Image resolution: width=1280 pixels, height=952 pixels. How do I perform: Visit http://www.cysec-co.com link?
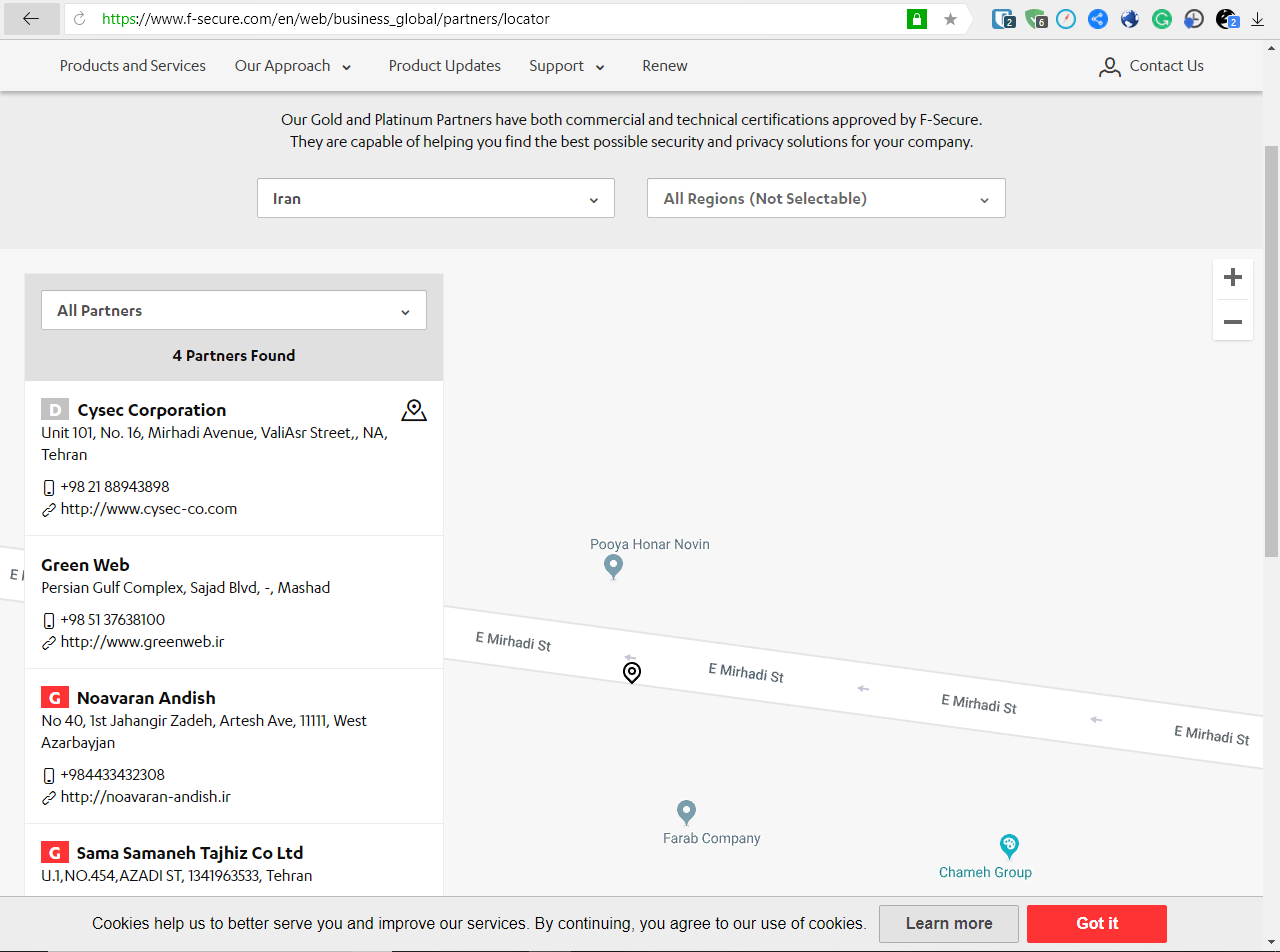click(x=149, y=509)
